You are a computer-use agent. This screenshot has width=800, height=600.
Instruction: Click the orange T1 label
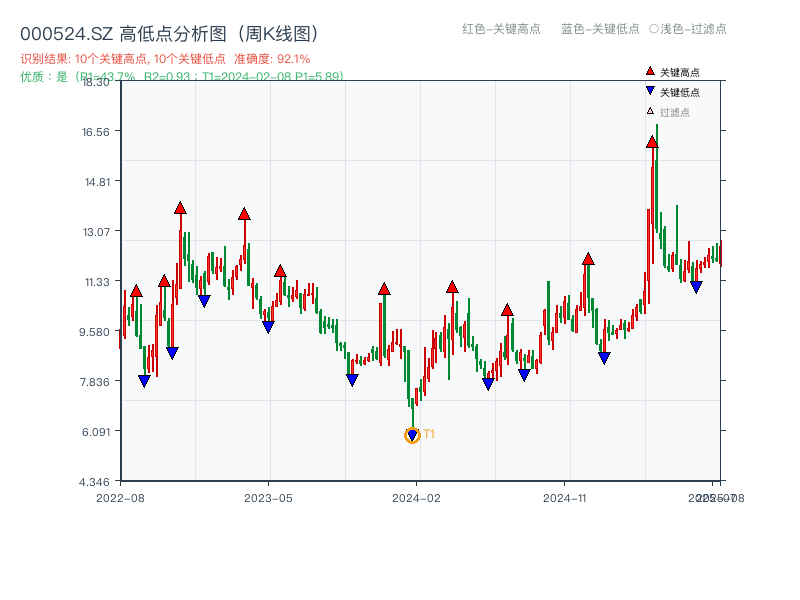point(429,434)
